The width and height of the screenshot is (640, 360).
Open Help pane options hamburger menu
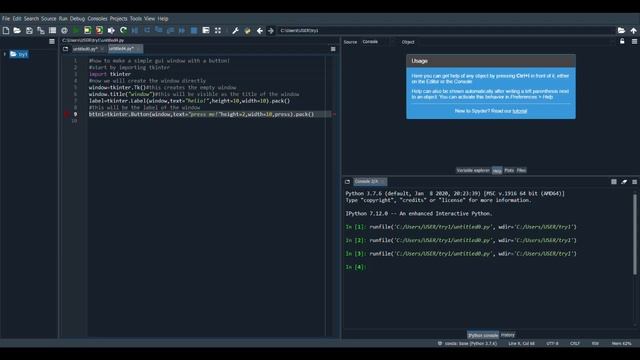click(634, 41)
